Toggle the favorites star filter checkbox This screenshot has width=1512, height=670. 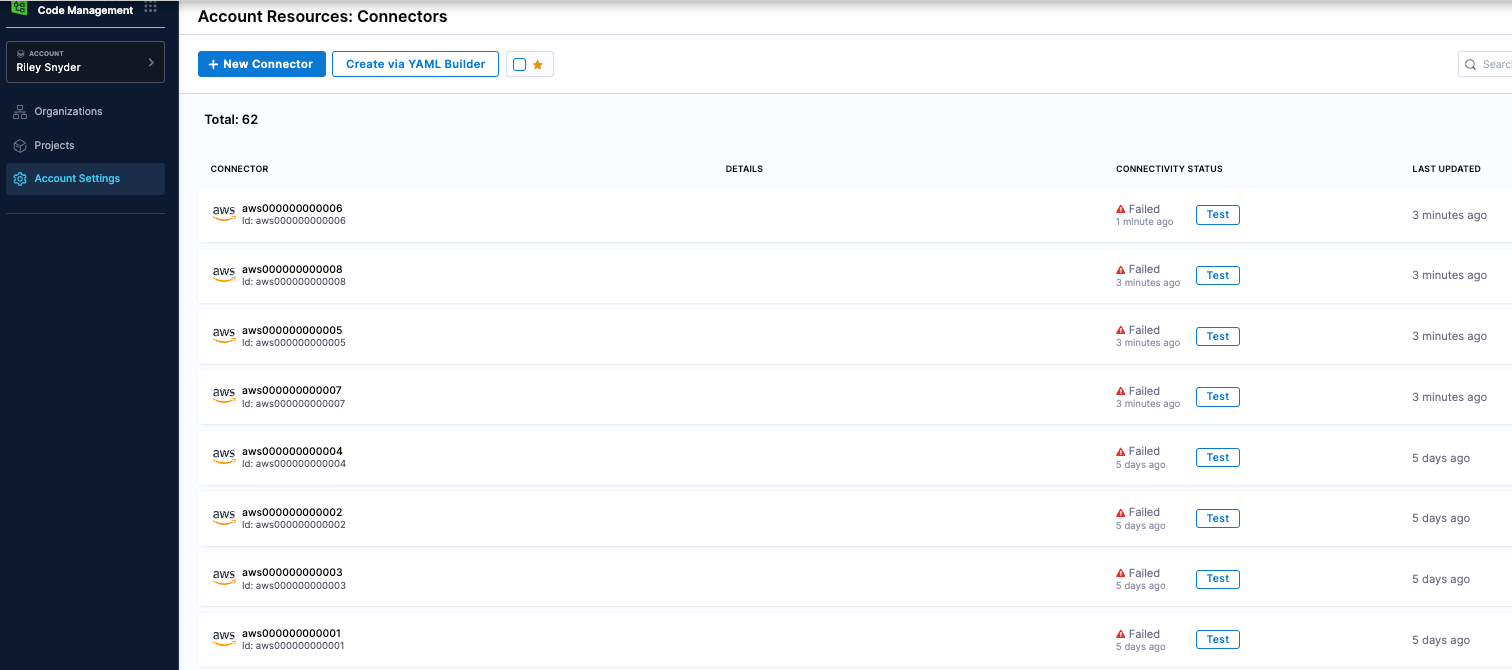coord(519,65)
